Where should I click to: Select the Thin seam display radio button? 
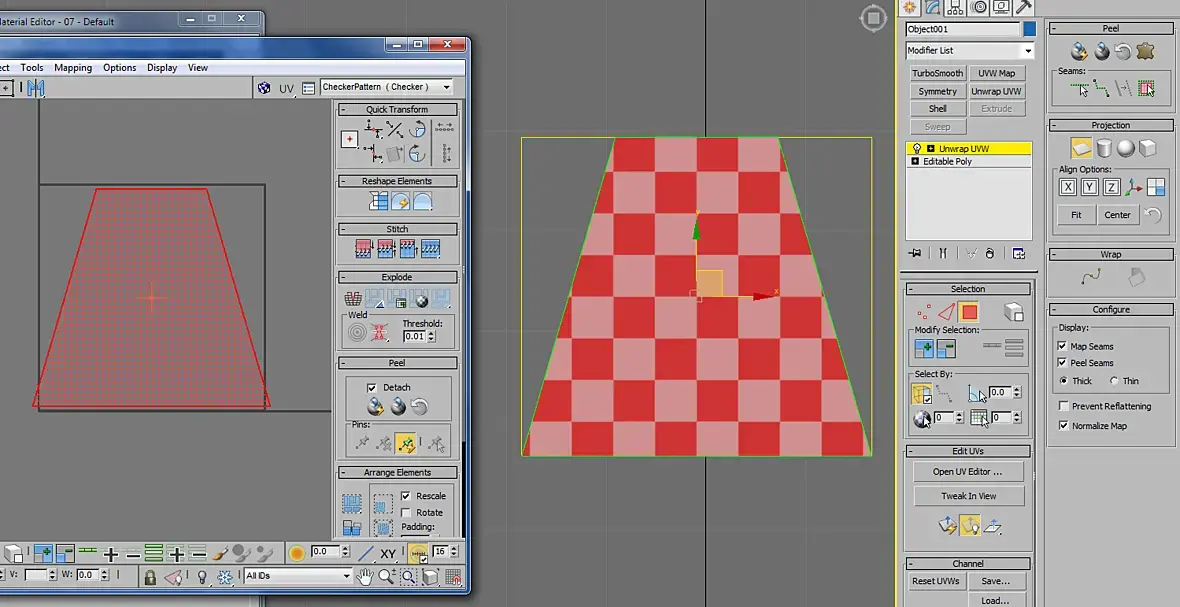1114,381
